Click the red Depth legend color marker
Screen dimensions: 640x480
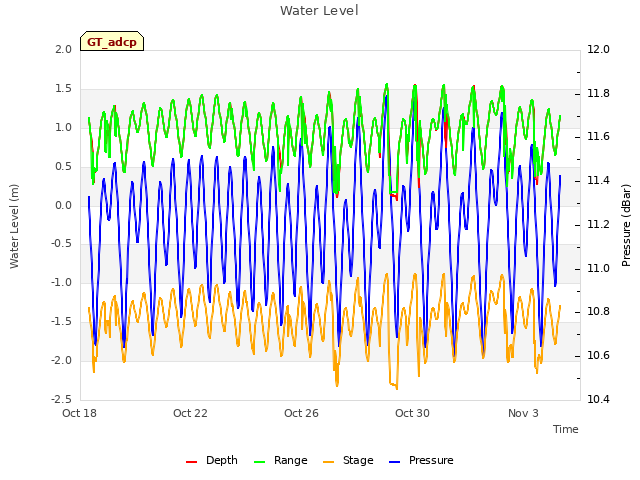pyautogui.click(x=191, y=462)
